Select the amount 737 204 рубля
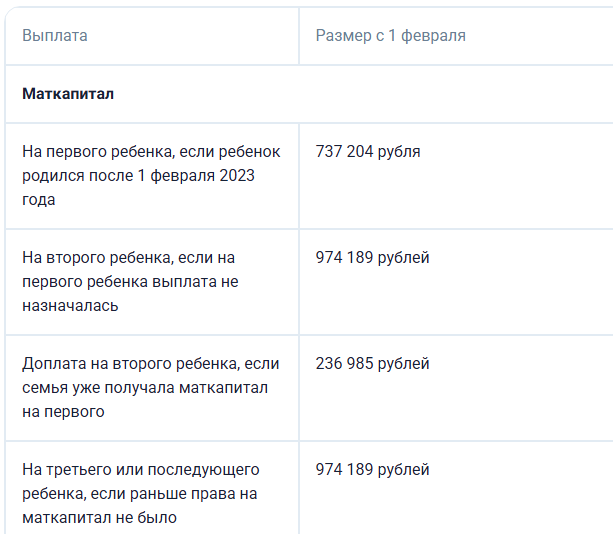This screenshot has width=613, height=534. 368,152
